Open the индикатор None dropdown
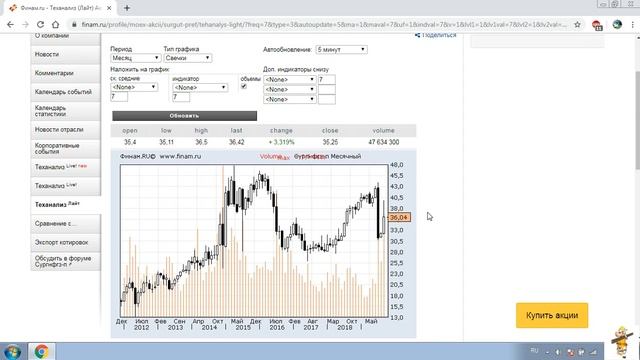The height and width of the screenshot is (360, 640). 200,87
